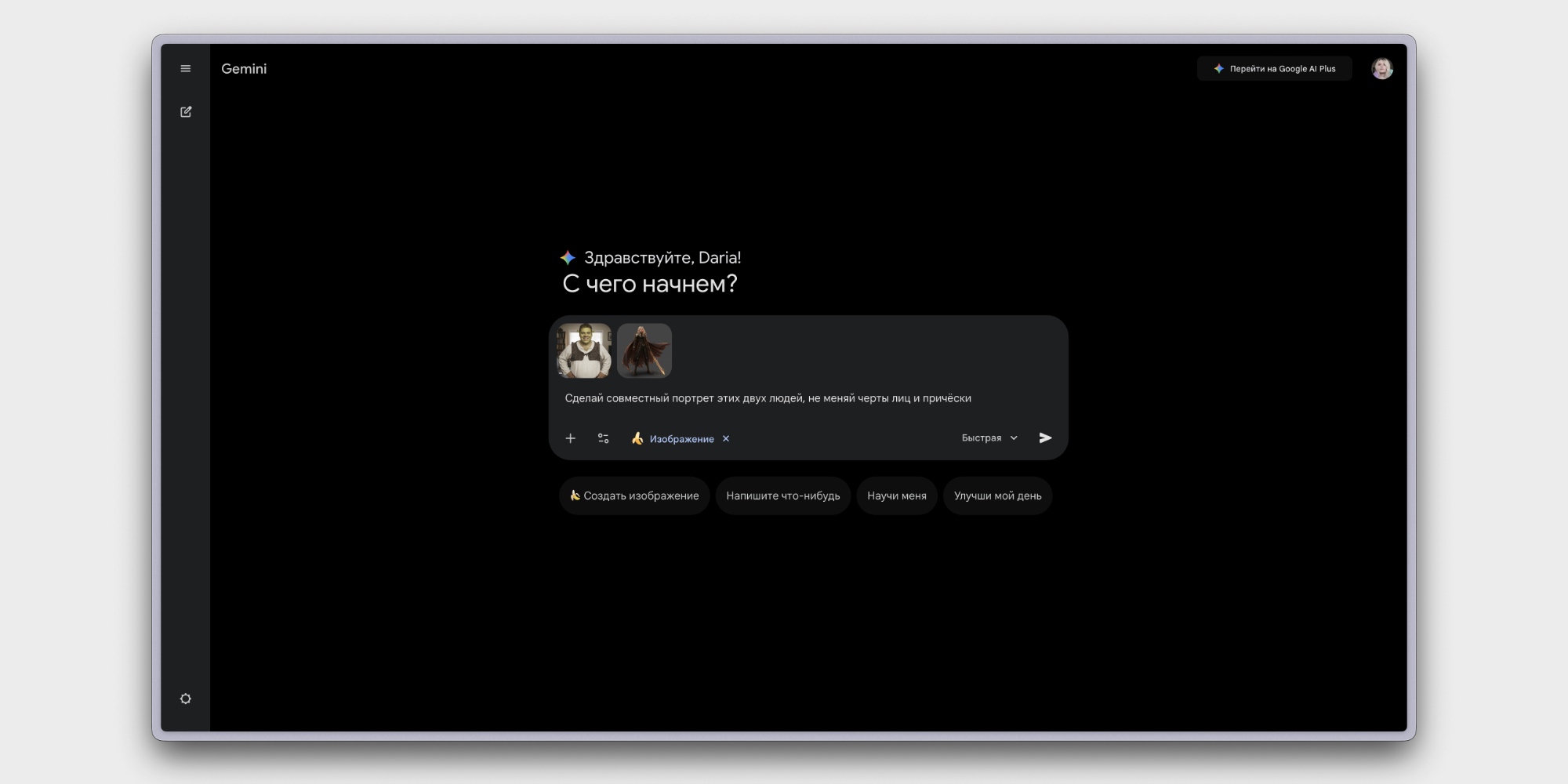Expand the Быстрая model dropdown

pyautogui.click(x=989, y=437)
